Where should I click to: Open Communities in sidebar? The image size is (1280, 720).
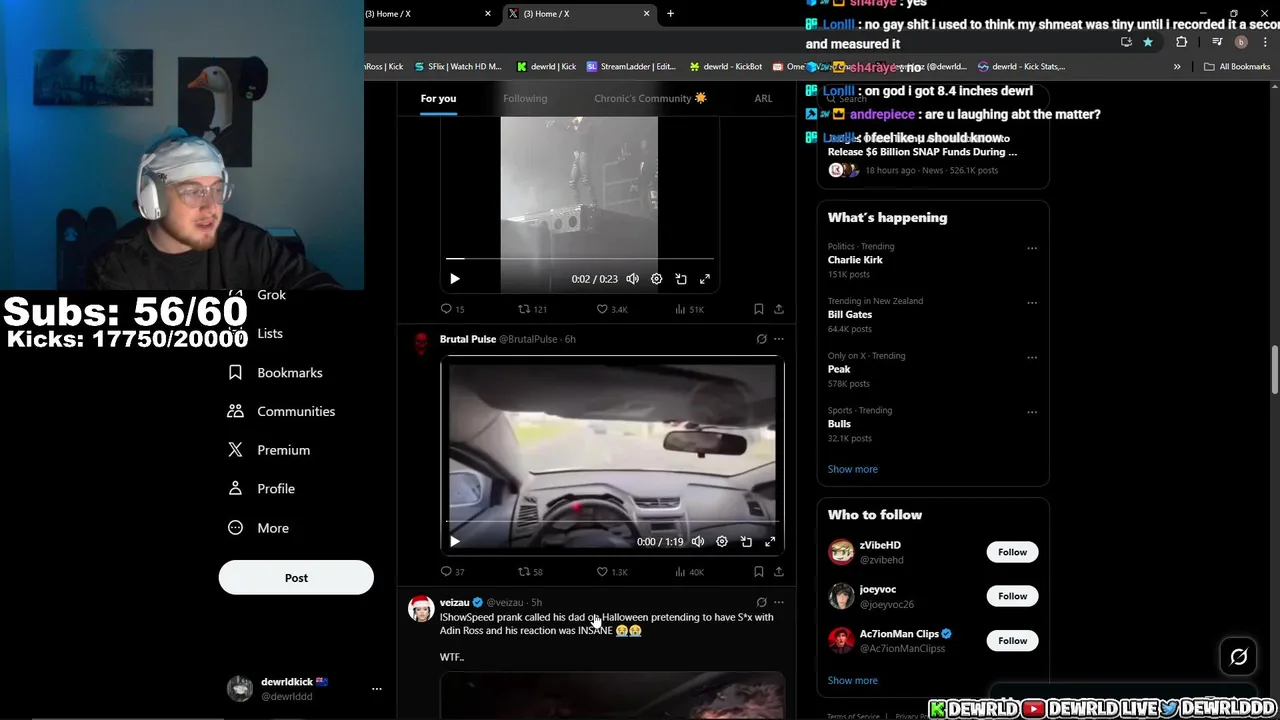pyautogui.click(x=281, y=411)
